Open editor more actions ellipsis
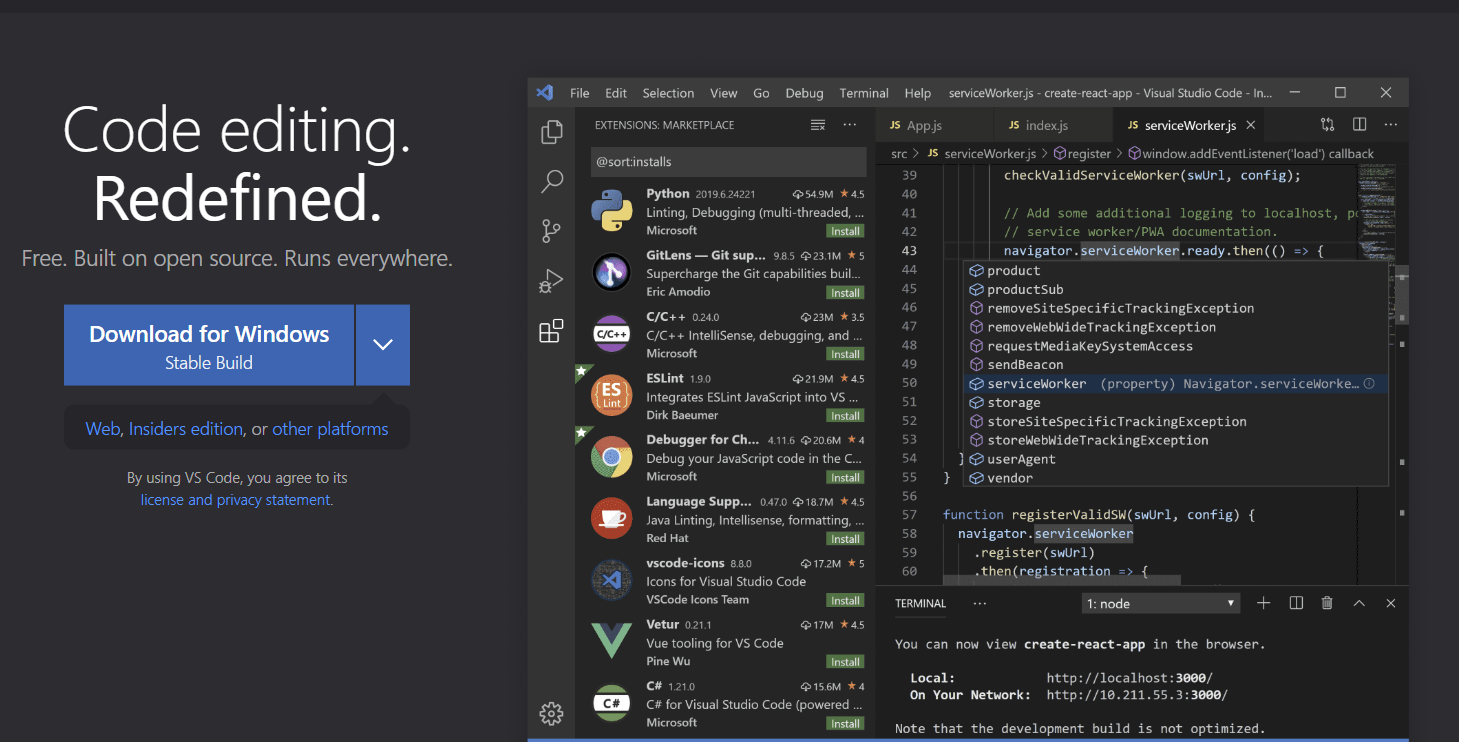This screenshot has width=1459, height=742. coord(1391,125)
